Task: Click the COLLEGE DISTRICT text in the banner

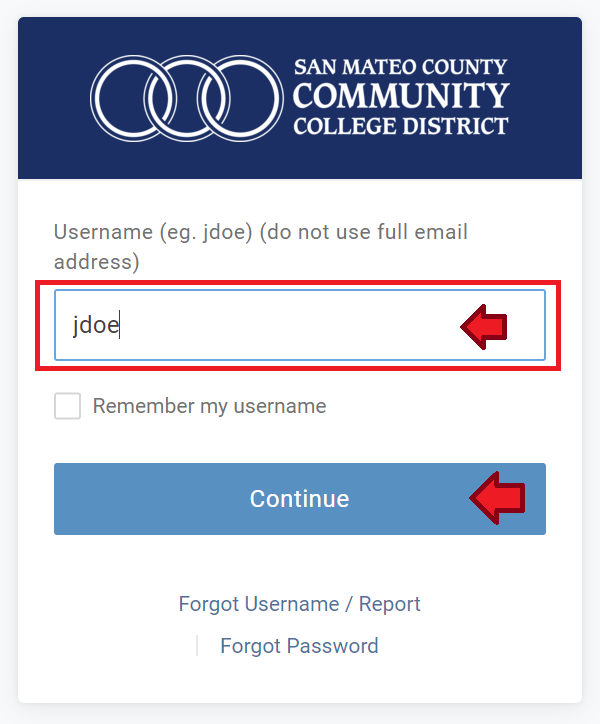Action: click(x=400, y=126)
